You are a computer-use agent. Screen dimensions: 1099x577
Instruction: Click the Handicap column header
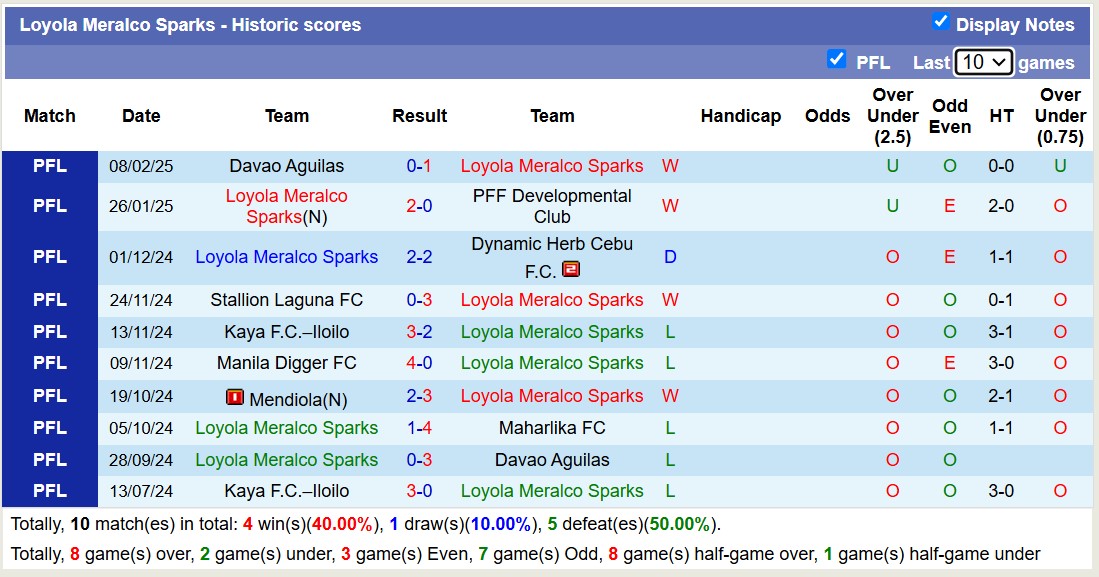[x=740, y=116]
